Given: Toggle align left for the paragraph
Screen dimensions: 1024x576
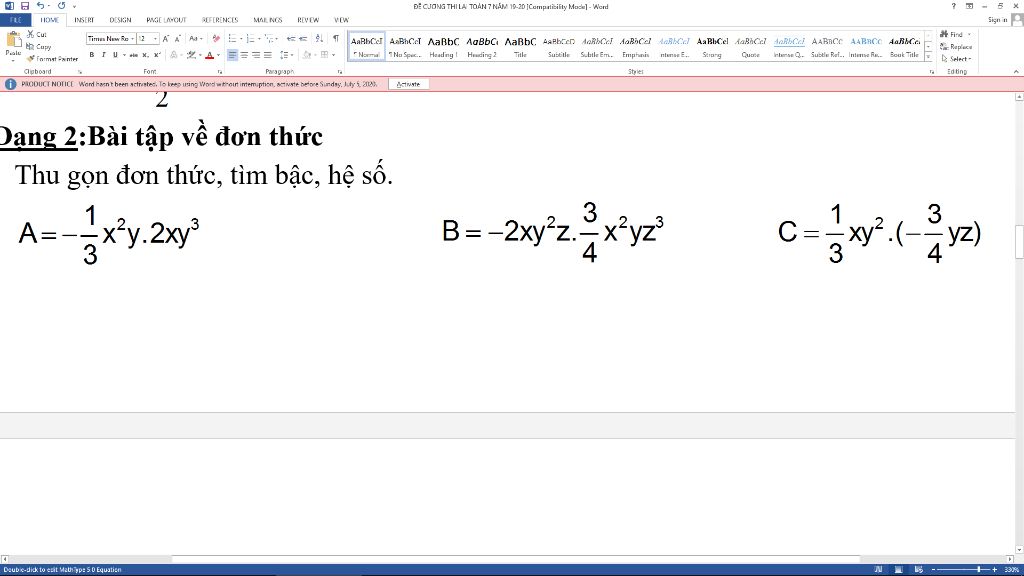Looking at the screenshot, I should point(232,55).
